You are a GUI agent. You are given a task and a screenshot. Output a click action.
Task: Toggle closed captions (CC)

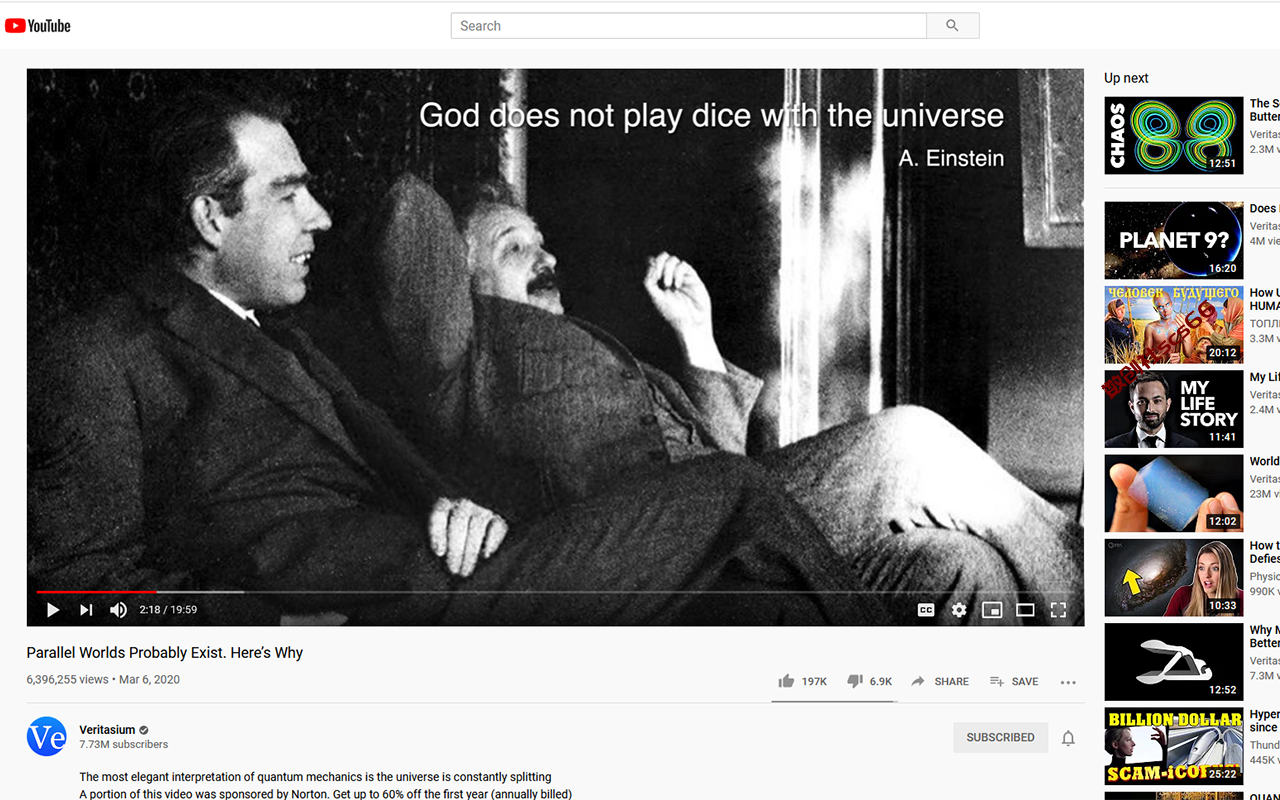926,610
